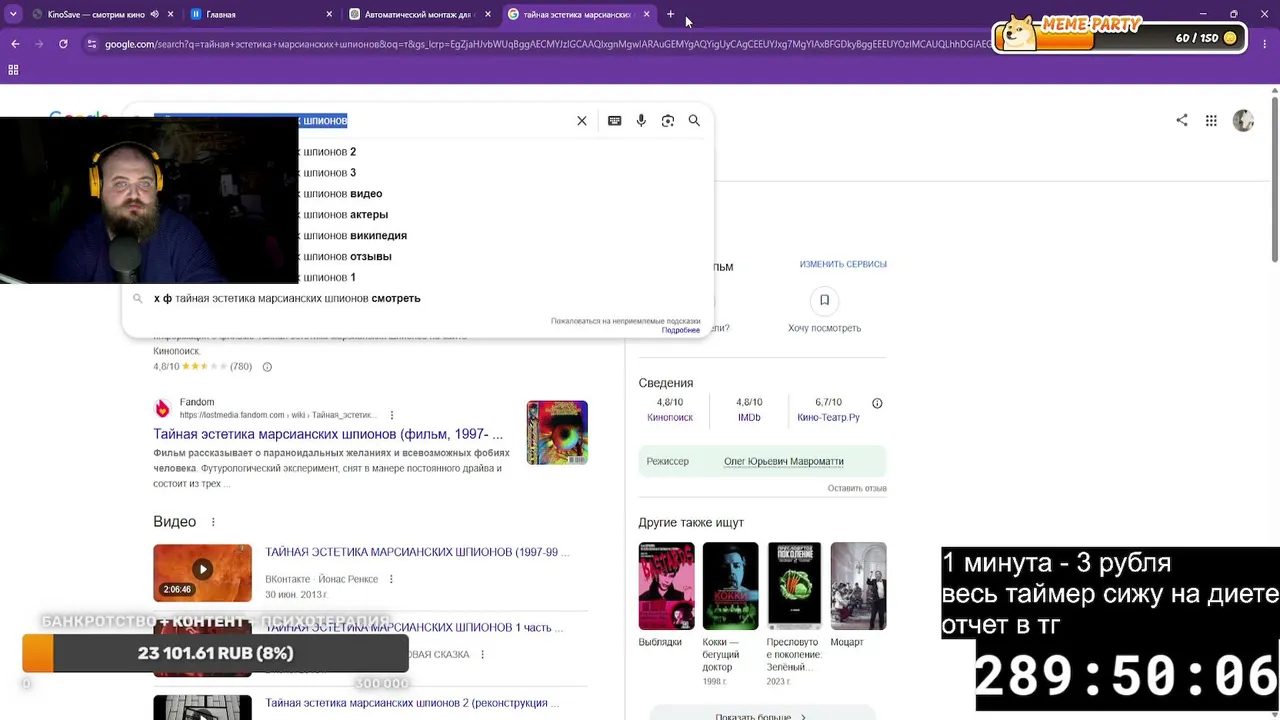Switch to the Автоматический монтаж tab
Viewport: 1280px width, 720px height.
click(x=420, y=15)
